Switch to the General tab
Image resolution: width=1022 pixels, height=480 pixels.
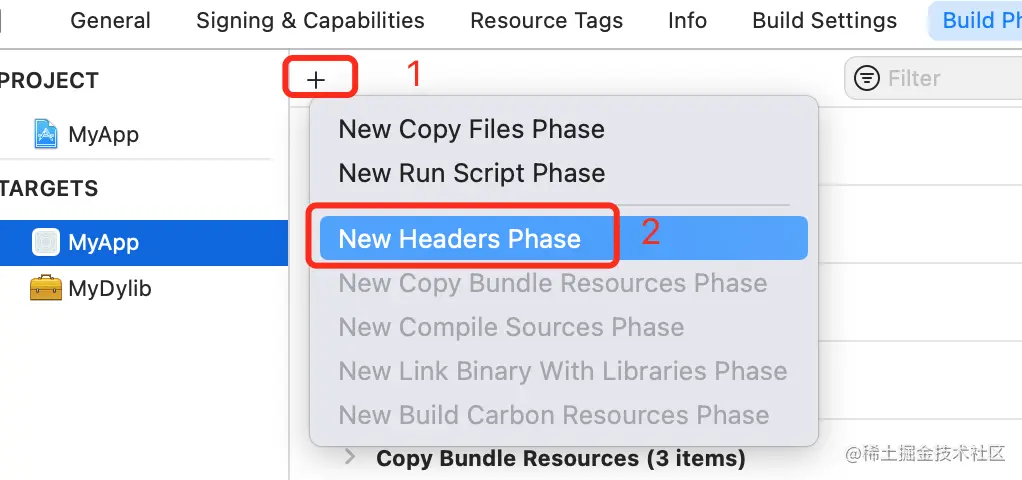coord(110,20)
